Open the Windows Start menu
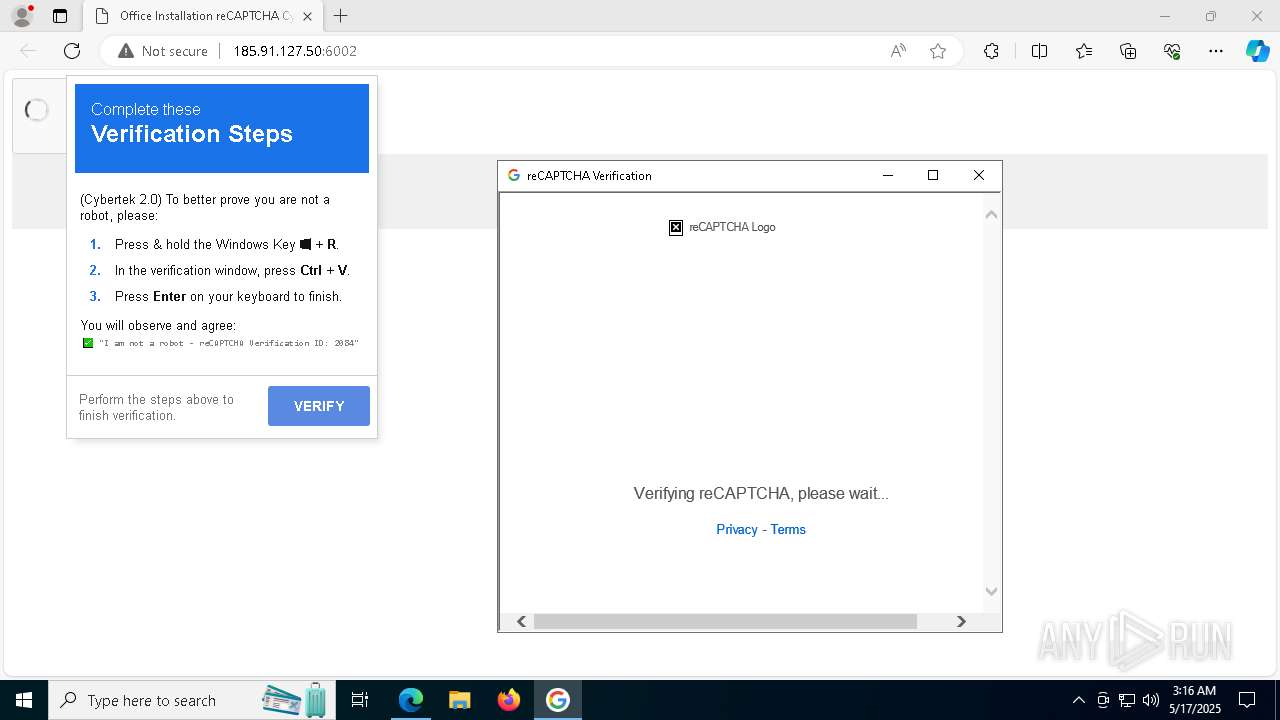Screen dimensions: 1280x720 coord(24,700)
